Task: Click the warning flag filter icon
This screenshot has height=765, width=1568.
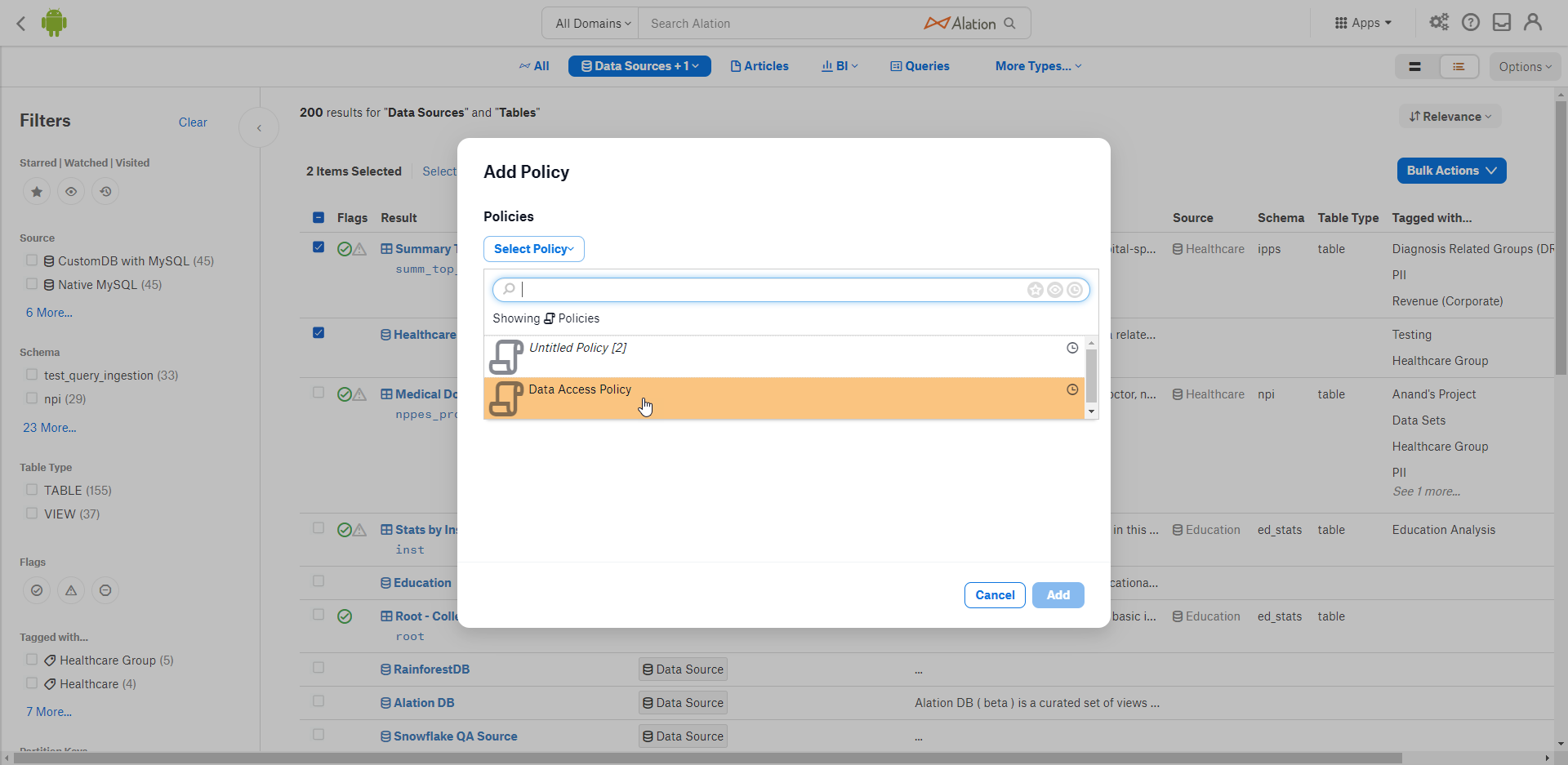Action: (71, 590)
